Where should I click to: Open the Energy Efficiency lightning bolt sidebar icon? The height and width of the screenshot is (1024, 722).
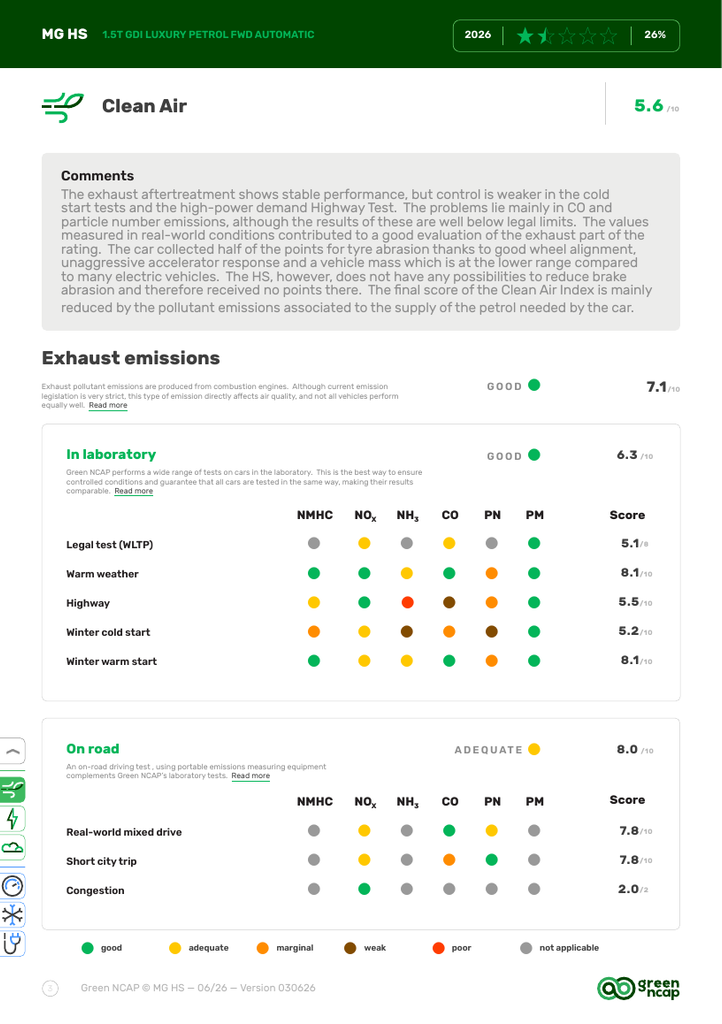click(x=12, y=819)
